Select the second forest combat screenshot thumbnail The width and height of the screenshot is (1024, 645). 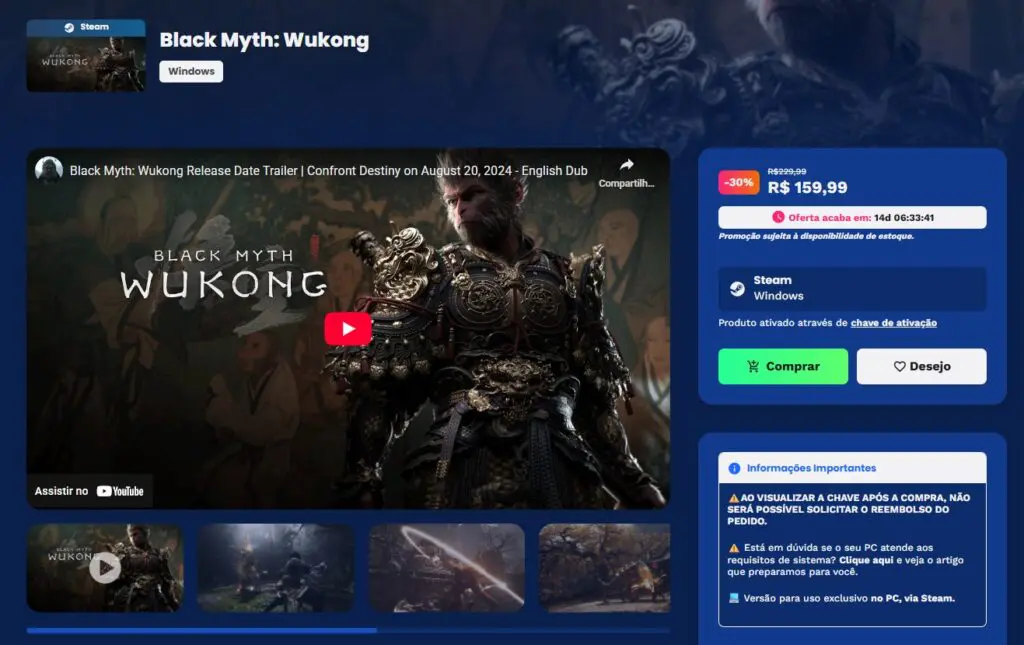click(x=276, y=567)
